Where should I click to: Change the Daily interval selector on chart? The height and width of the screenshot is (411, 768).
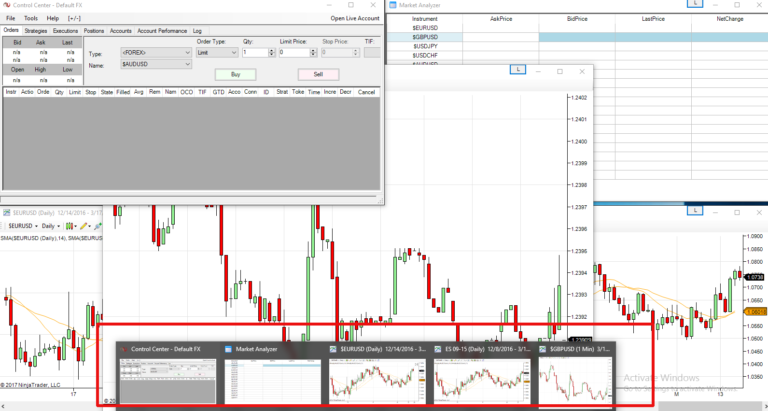click(x=52, y=226)
